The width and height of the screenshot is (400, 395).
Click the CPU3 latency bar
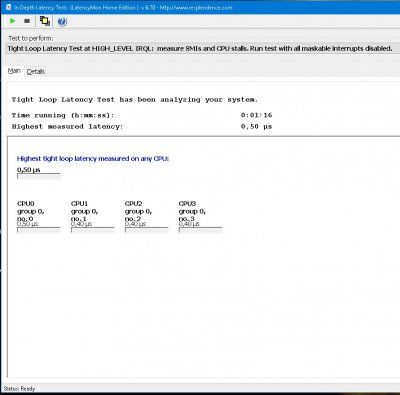200,230
